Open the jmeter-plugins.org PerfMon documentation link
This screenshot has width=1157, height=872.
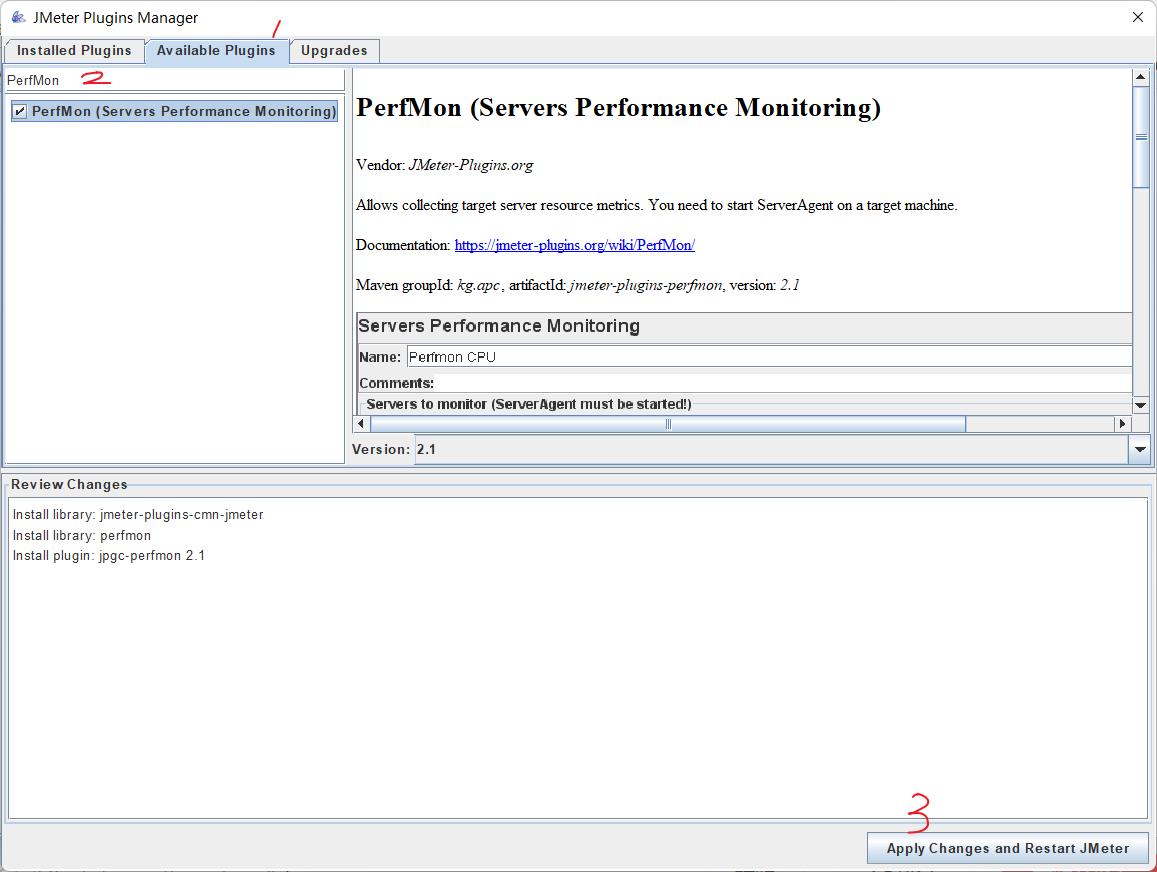[x=574, y=245]
